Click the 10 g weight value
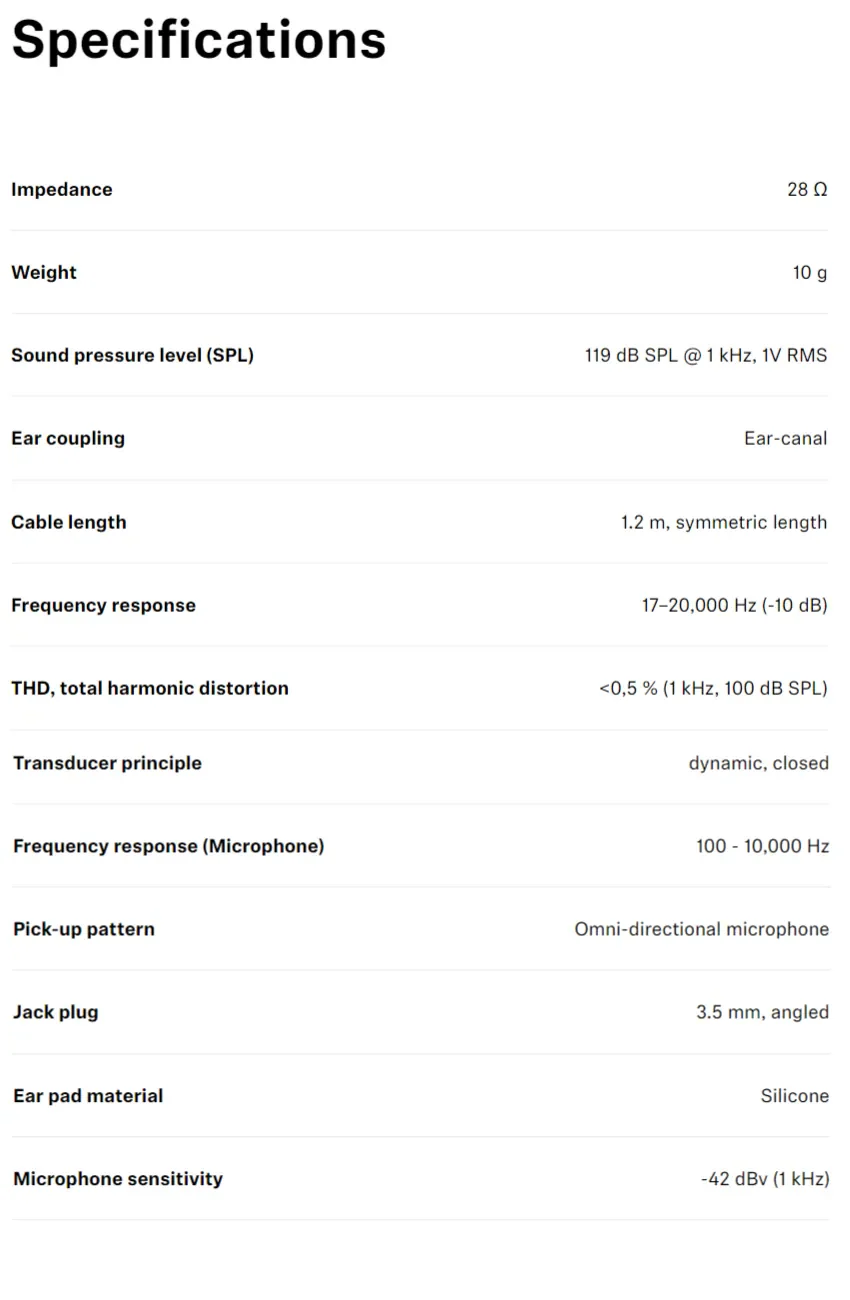The image size is (850, 1300). point(810,272)
